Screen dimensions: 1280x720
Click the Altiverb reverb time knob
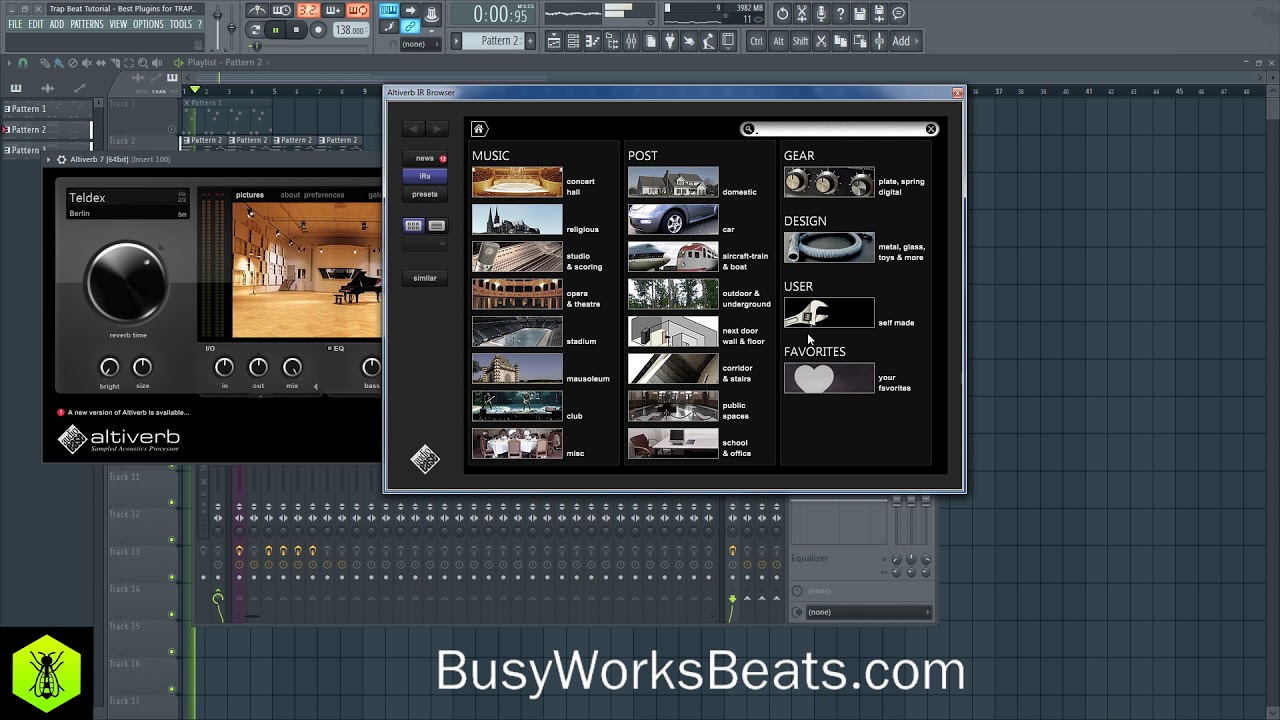127,283
